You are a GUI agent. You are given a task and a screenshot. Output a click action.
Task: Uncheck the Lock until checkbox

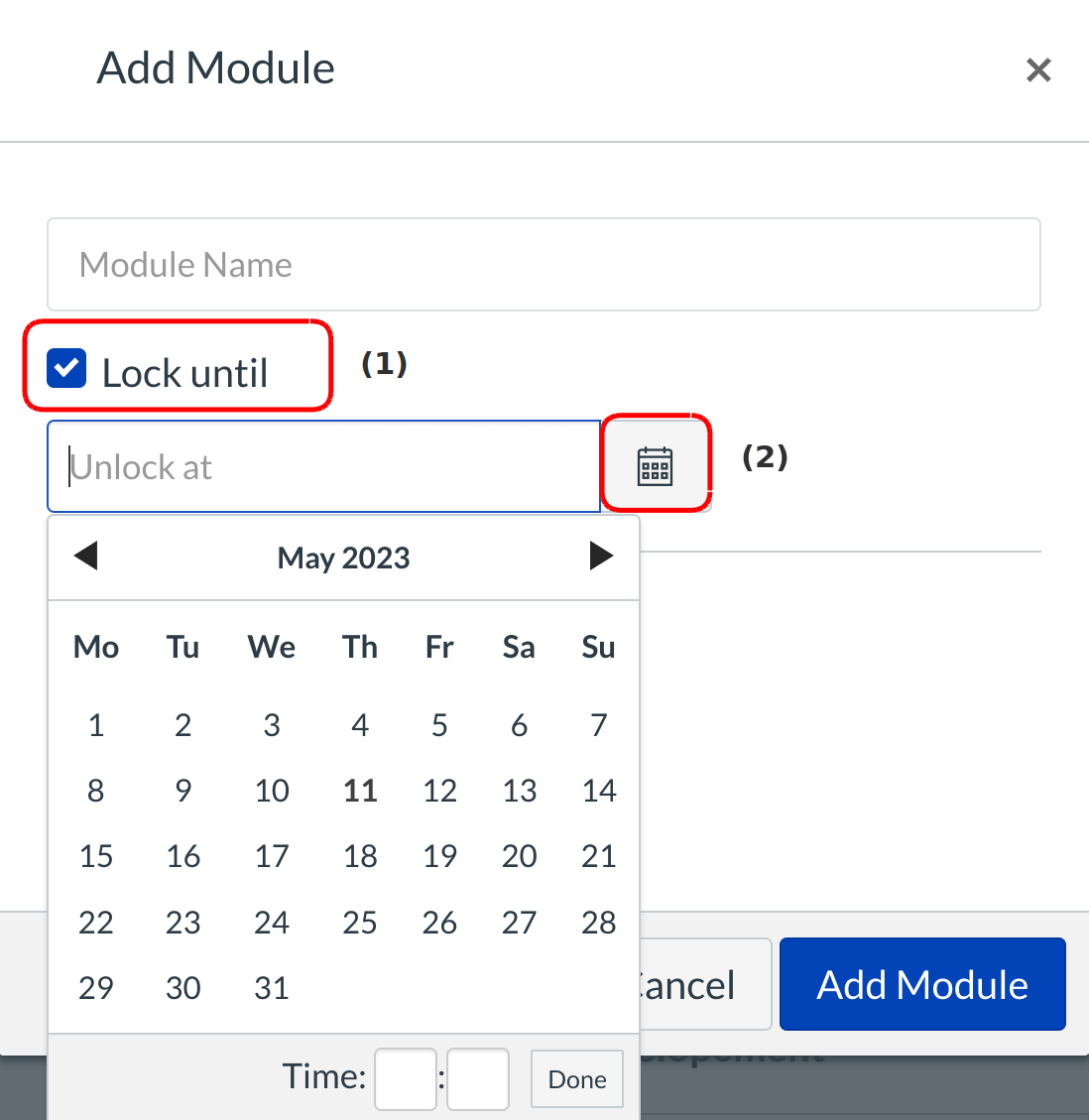tap(66, 369)
